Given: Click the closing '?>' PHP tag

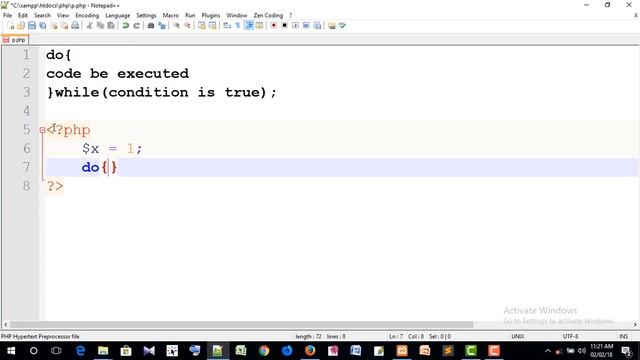Looking at the screenshot, I should [x=55, y=186].
